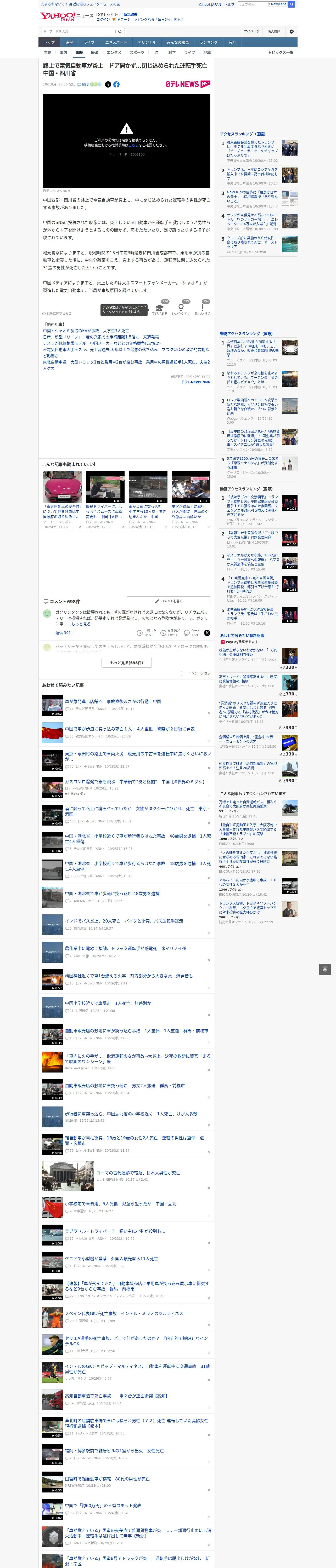
Task: Open ranking item トランプ氏、日本にロシア産ガス
Action: click(253, 174)
